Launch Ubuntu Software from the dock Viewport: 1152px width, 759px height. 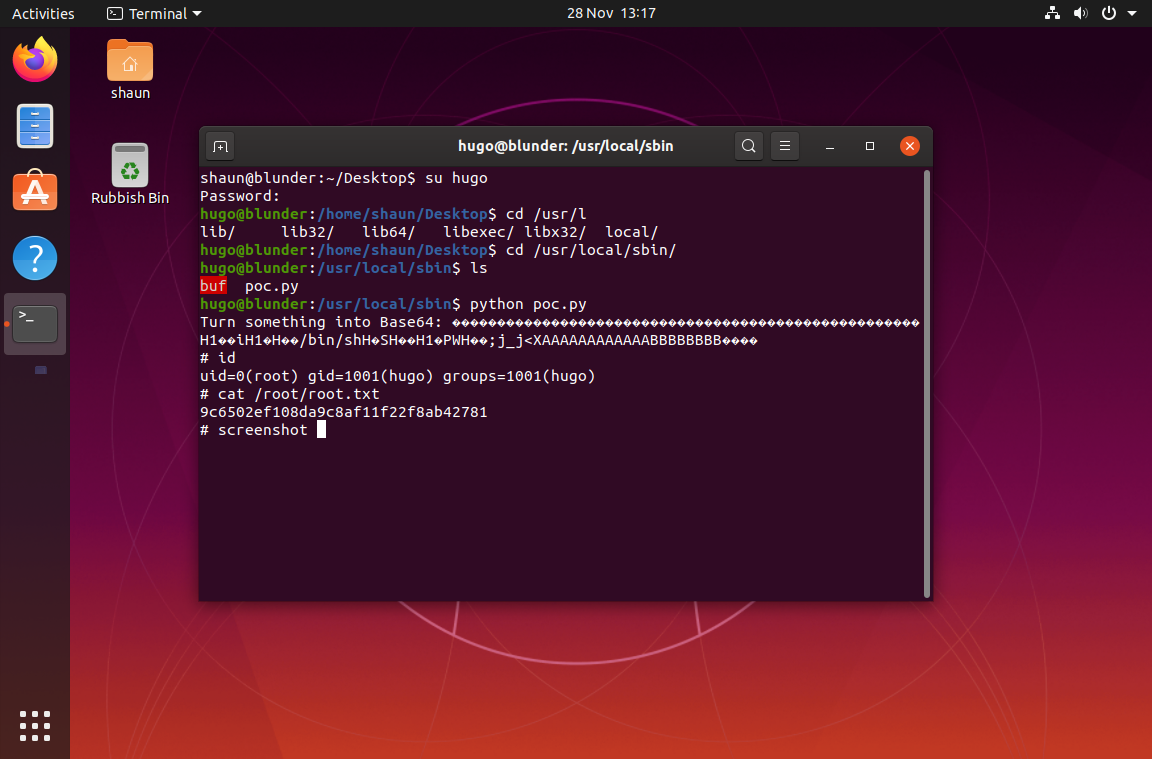[35, 191]
